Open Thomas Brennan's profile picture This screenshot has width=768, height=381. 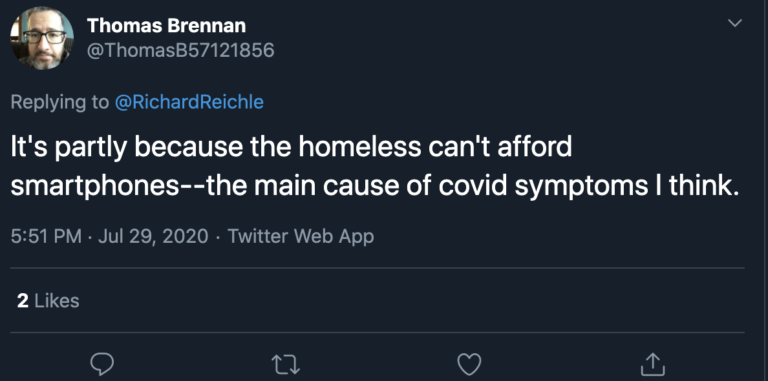[x=42, y=38]
